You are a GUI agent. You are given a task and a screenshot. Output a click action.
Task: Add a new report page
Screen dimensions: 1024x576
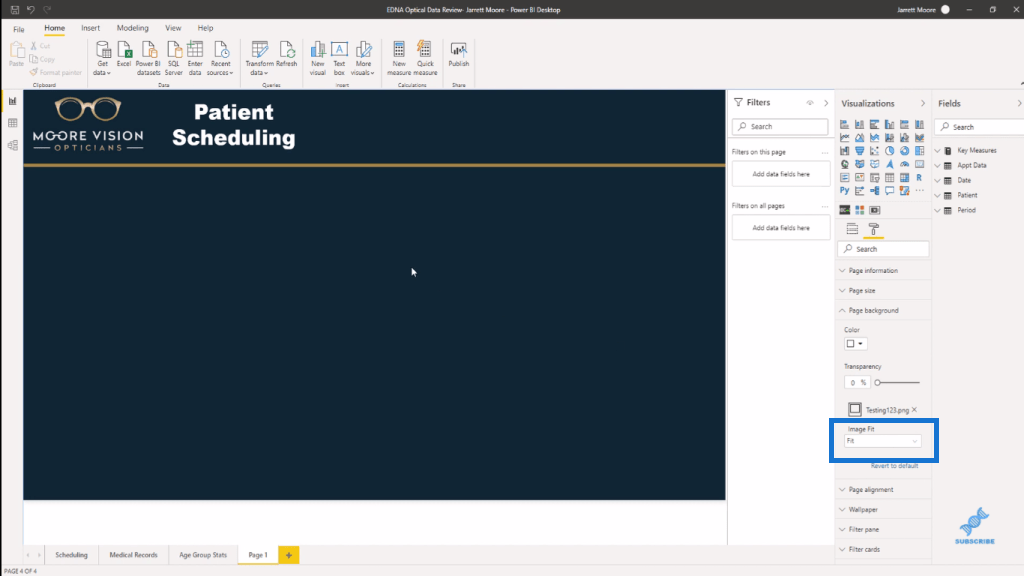[289, 555]
